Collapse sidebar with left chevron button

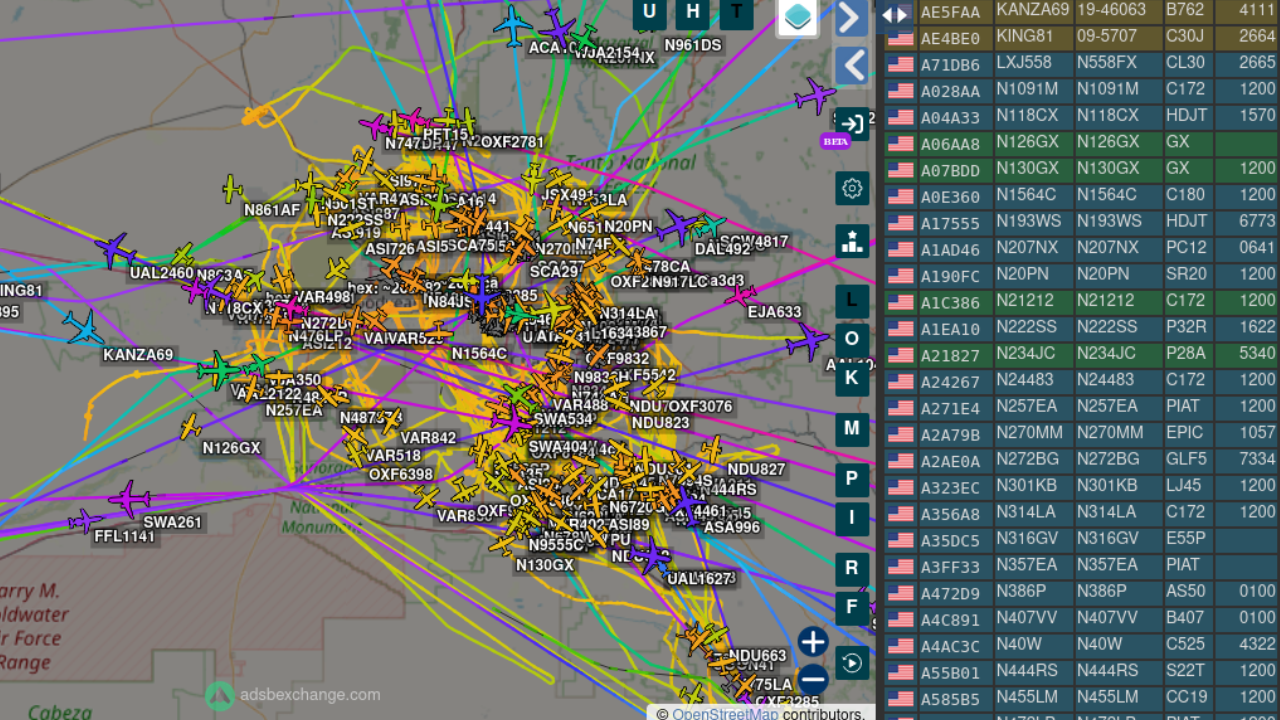(851, 66)
